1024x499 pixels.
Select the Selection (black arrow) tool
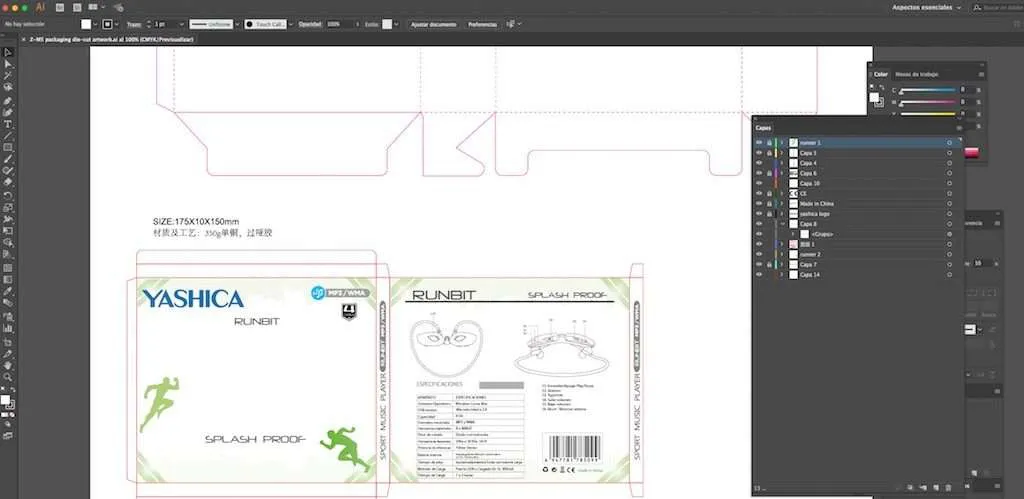[x=8, y=52]
